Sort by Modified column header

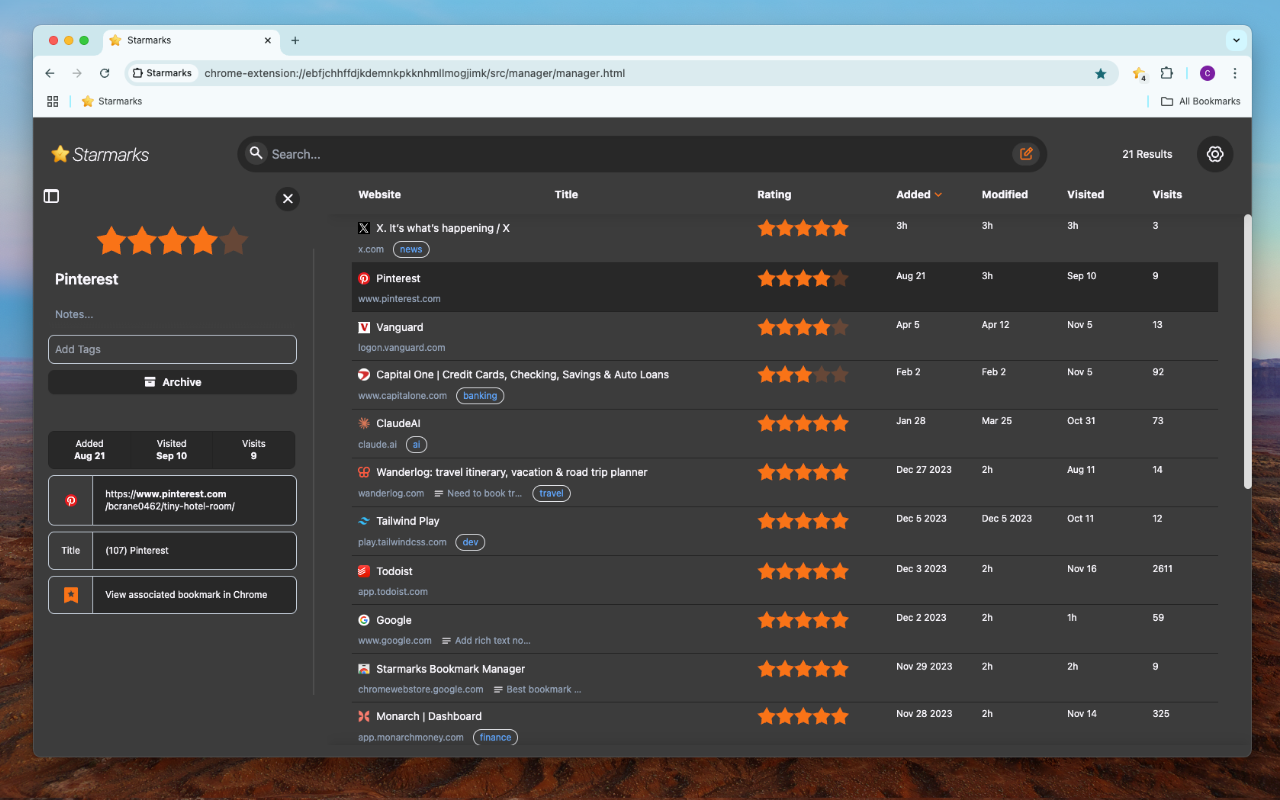(1005, 195)
